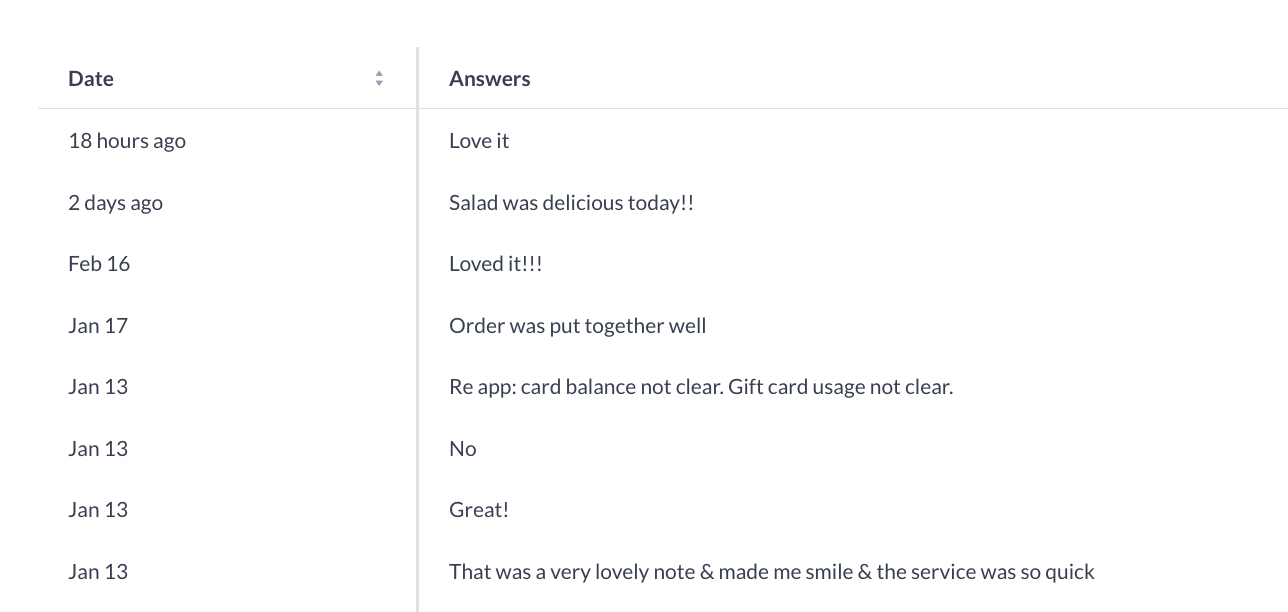
Task: Open the gift card usage feedback response
Action: tap(701, 387)
